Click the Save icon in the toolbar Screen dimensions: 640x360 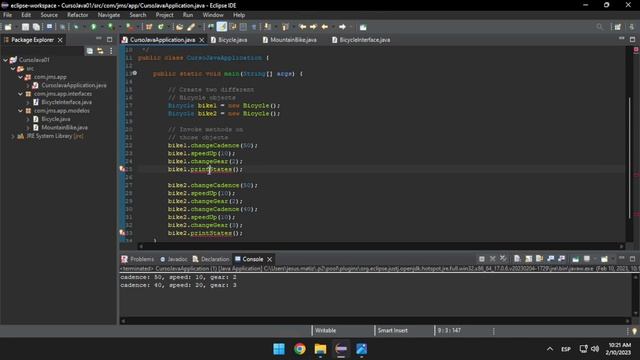click(x=25, y=27)
